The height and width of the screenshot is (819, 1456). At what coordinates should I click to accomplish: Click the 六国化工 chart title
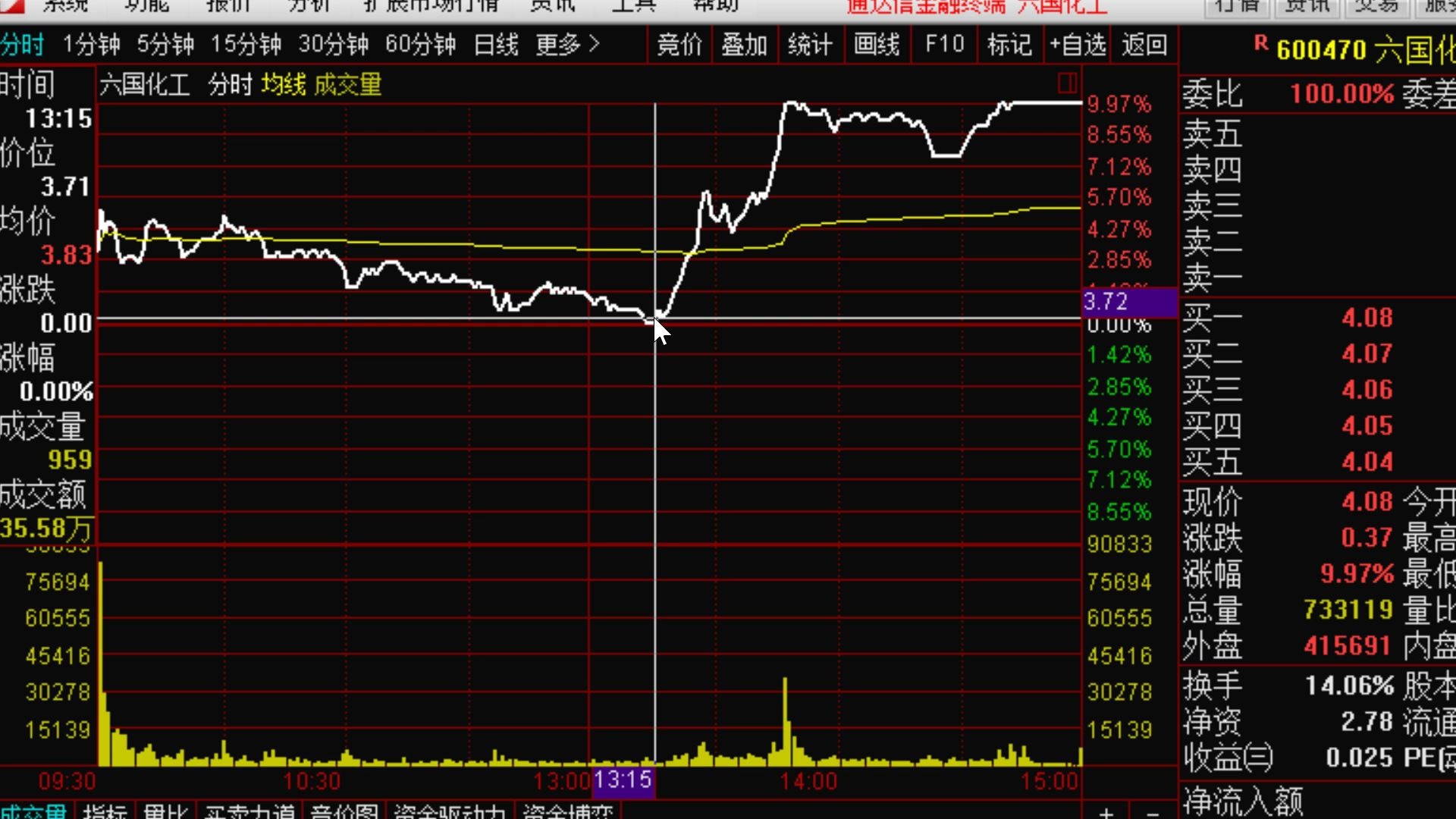(144, 84)
